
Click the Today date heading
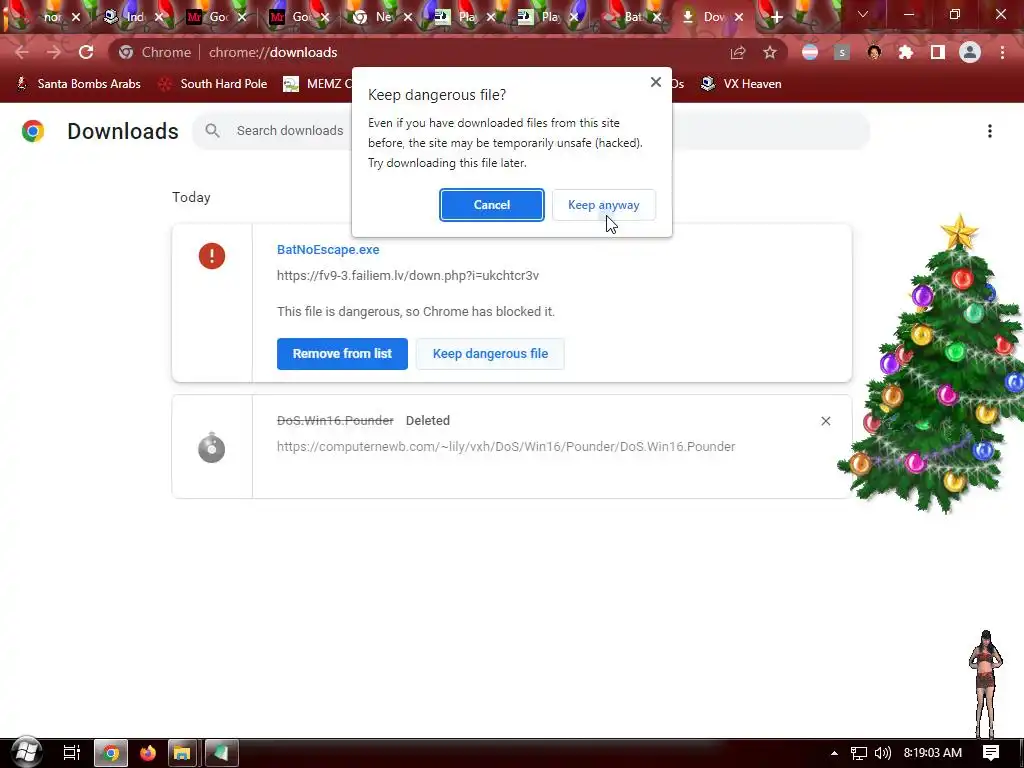[191, 197]
